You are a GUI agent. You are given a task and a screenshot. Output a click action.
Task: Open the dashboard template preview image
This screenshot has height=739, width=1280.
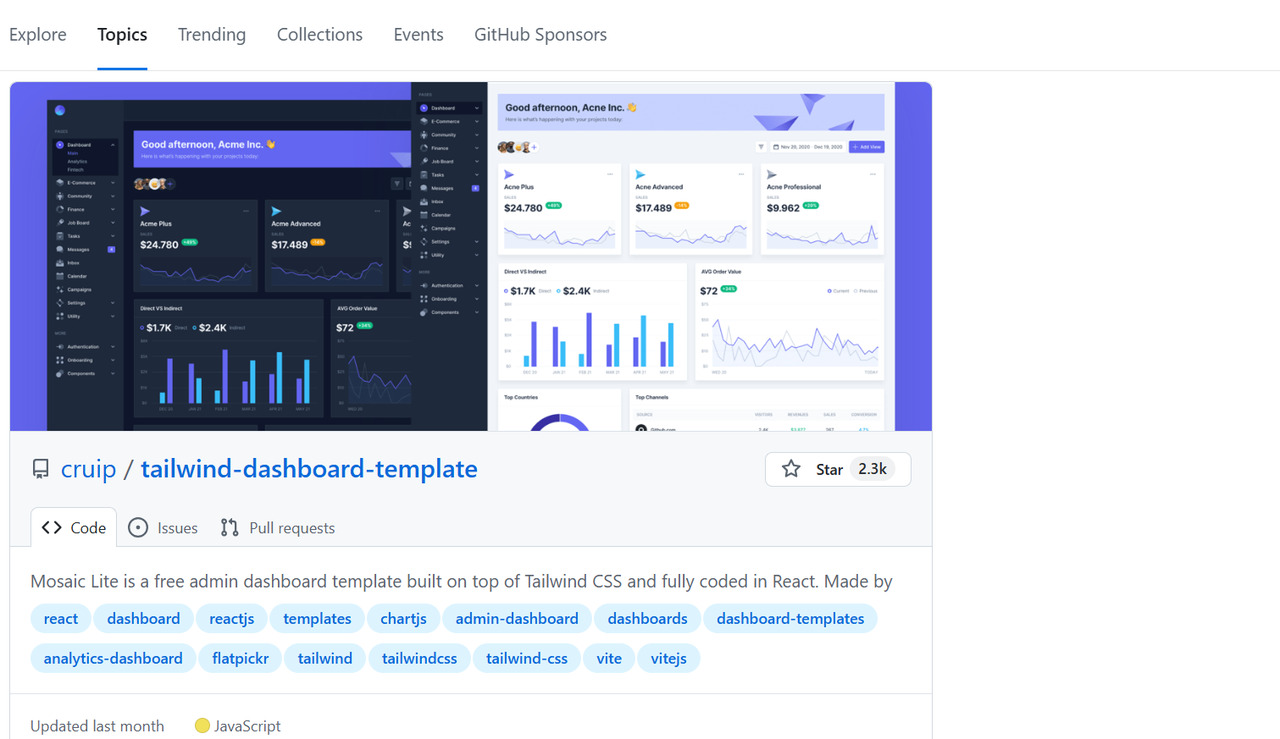[471, 256]
